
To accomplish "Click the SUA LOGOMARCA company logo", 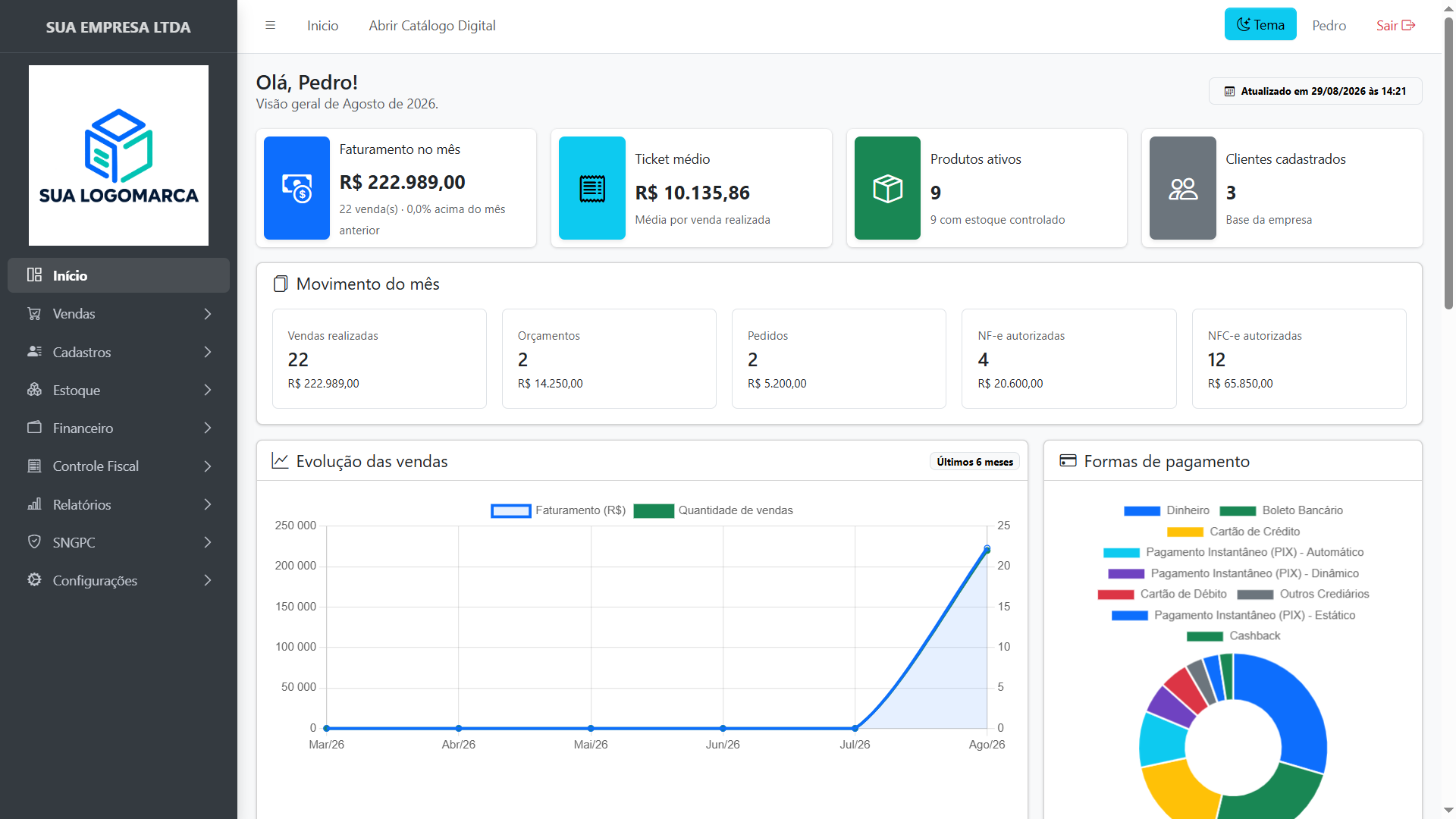I will [x=118, y=155].
